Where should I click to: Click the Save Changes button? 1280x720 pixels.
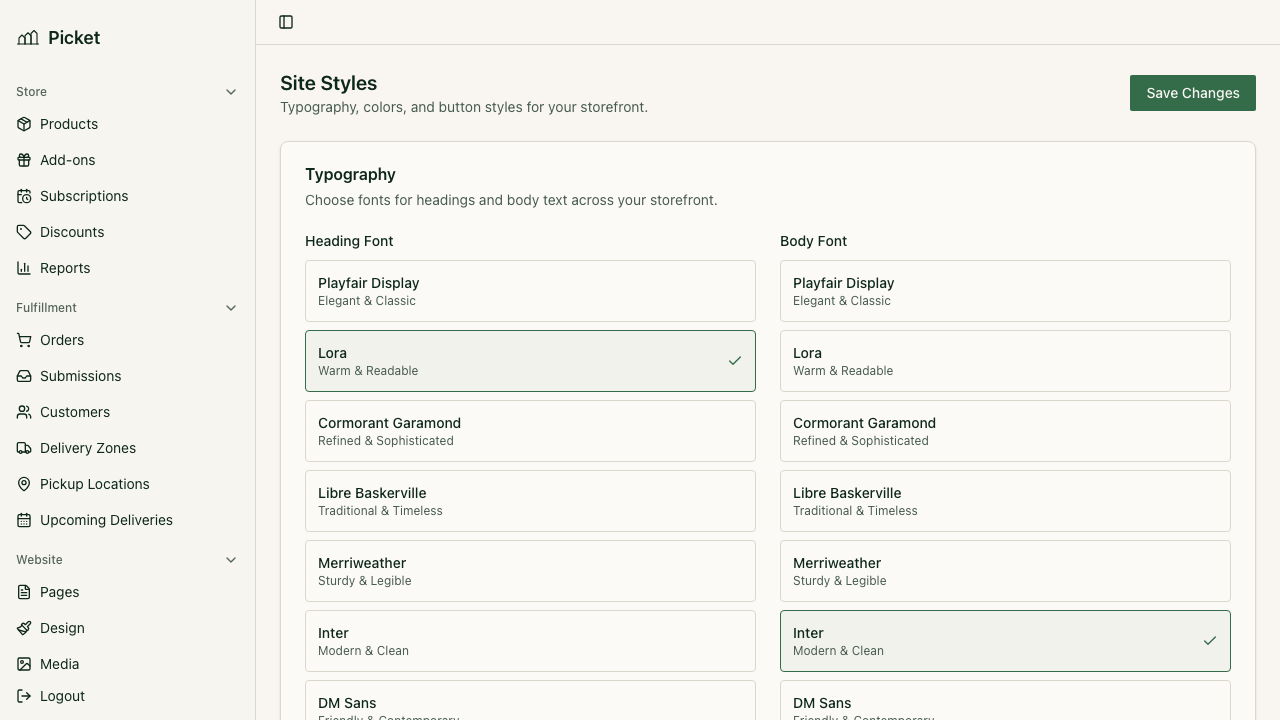pos(1193,93)
